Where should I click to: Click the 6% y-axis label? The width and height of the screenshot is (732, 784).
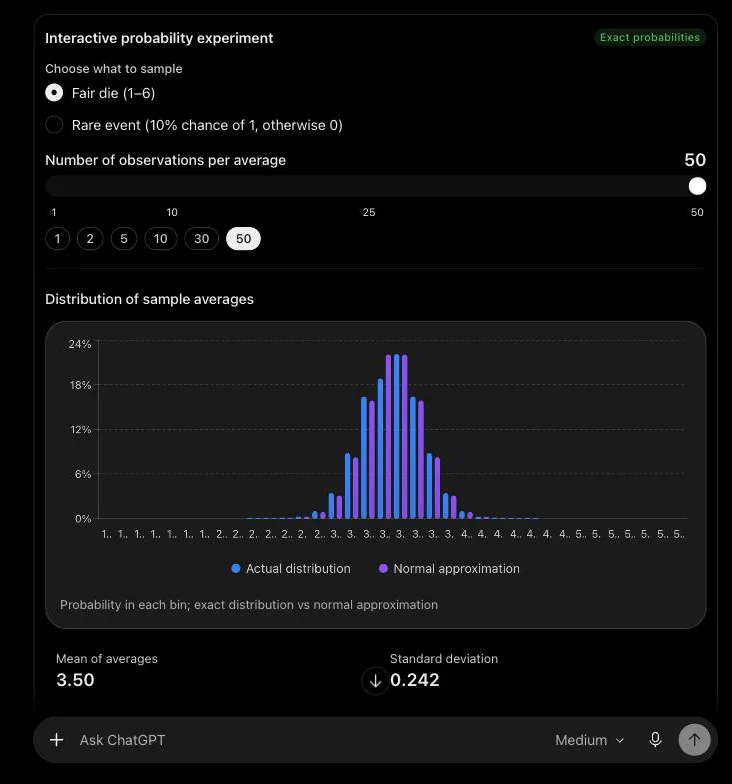[x=82, y=474]
